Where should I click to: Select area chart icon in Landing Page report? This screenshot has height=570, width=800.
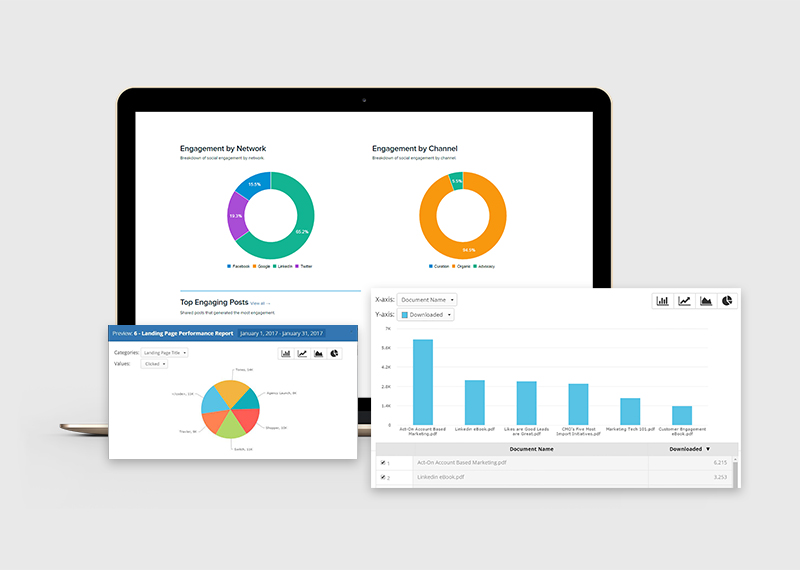coord(318,353)
